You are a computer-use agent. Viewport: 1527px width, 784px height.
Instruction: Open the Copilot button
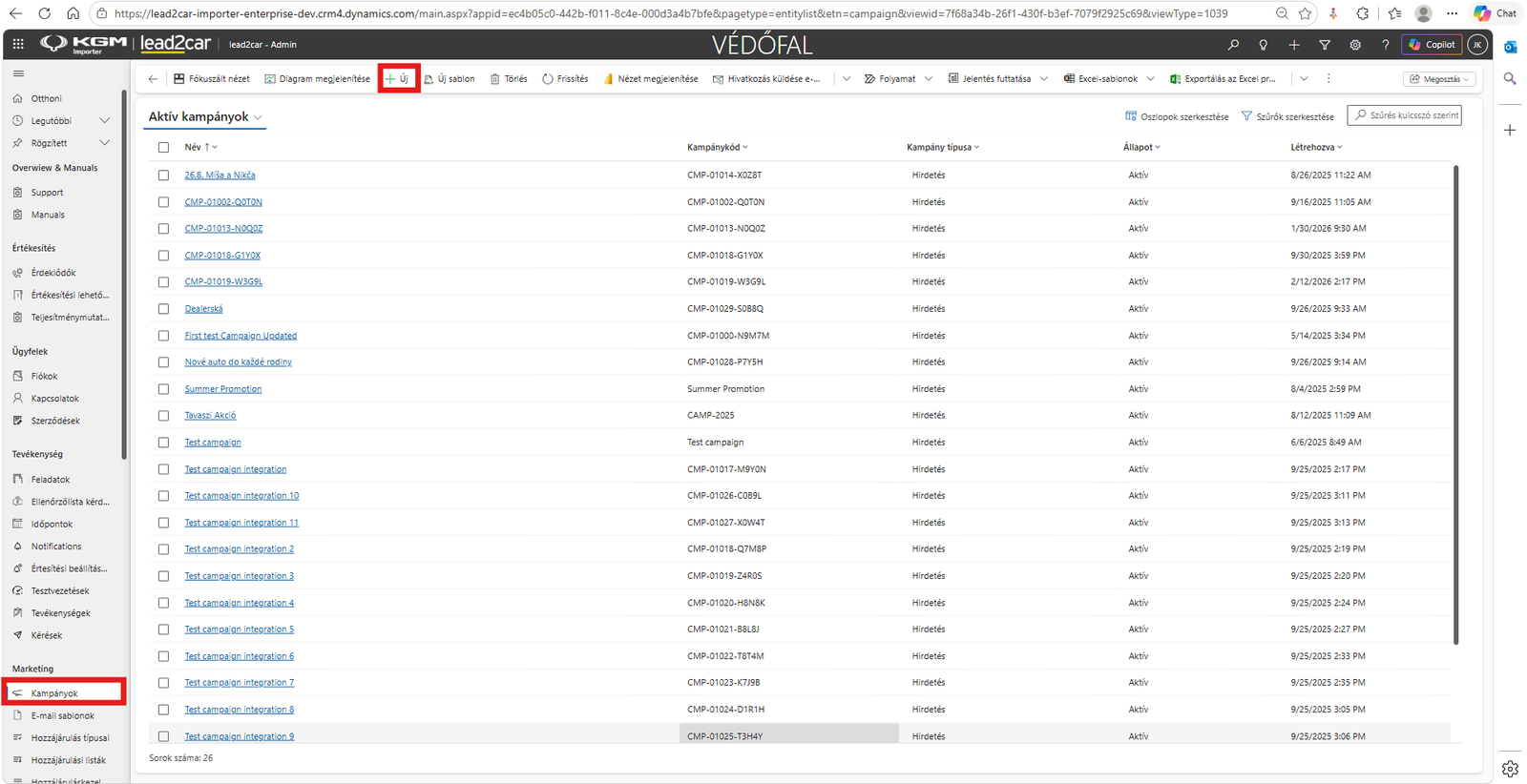[x=1432, y=45]
